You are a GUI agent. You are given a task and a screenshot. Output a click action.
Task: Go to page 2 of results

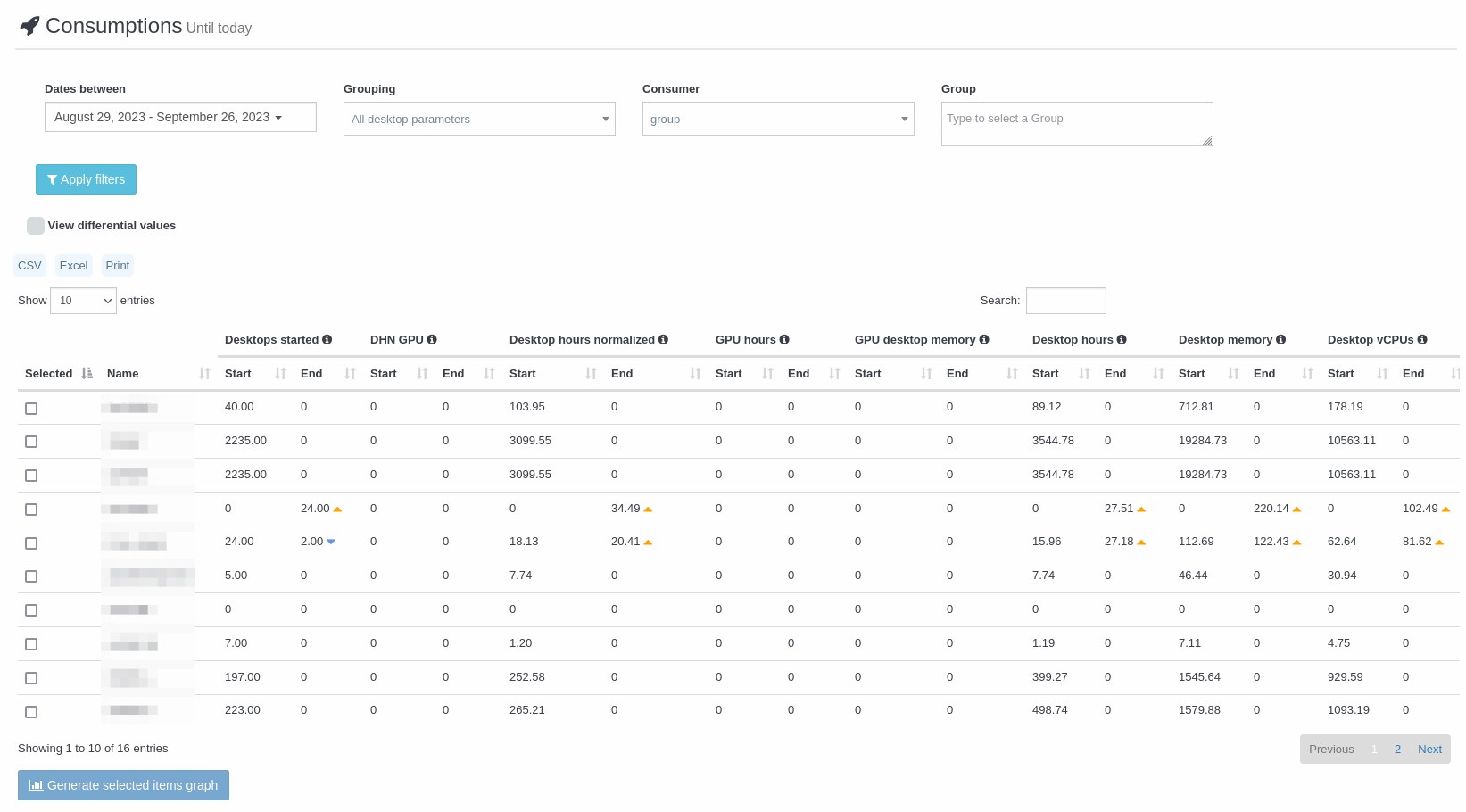point(1397,750)
